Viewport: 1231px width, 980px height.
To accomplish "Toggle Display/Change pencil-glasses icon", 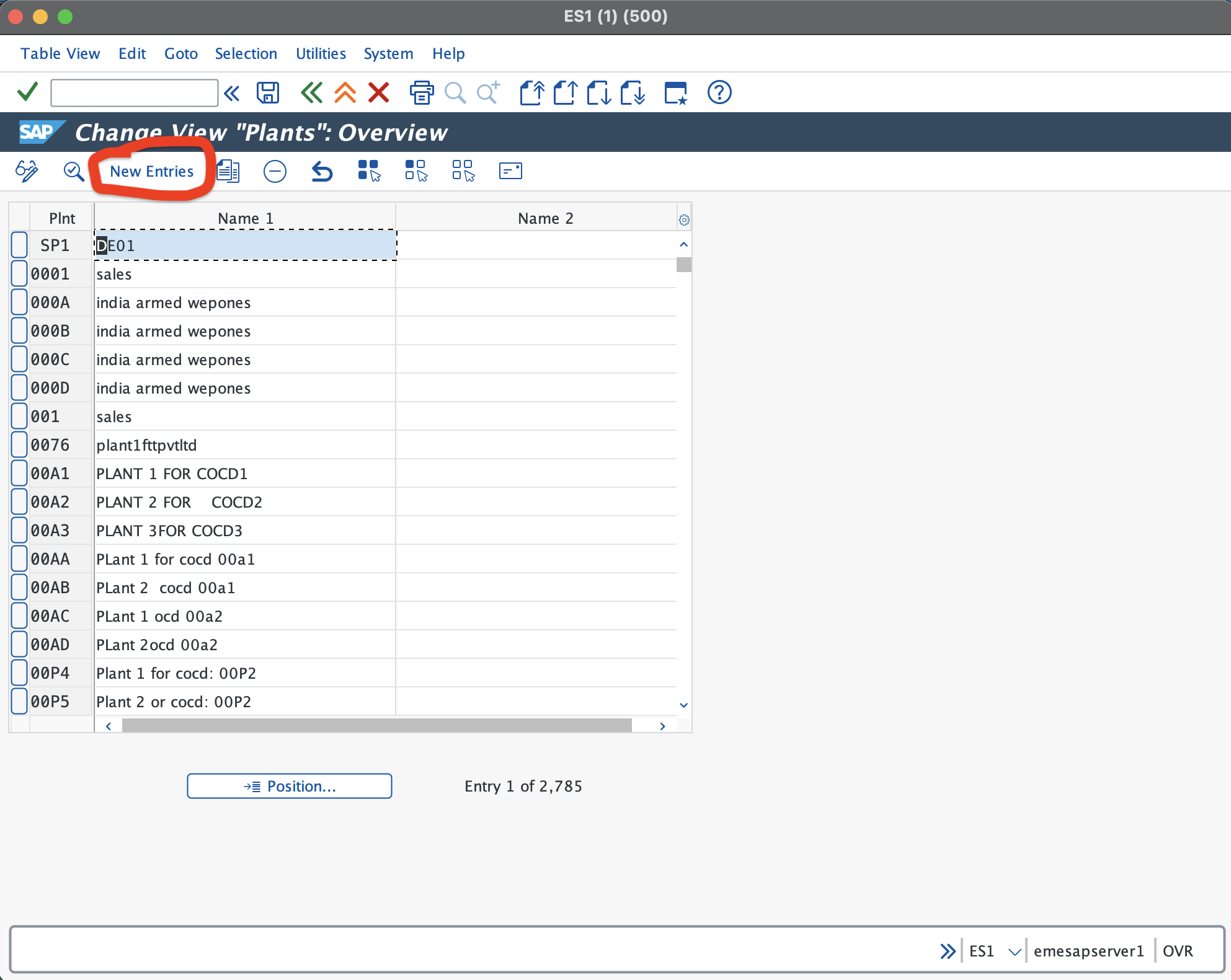I will click(x=27, y=171).
